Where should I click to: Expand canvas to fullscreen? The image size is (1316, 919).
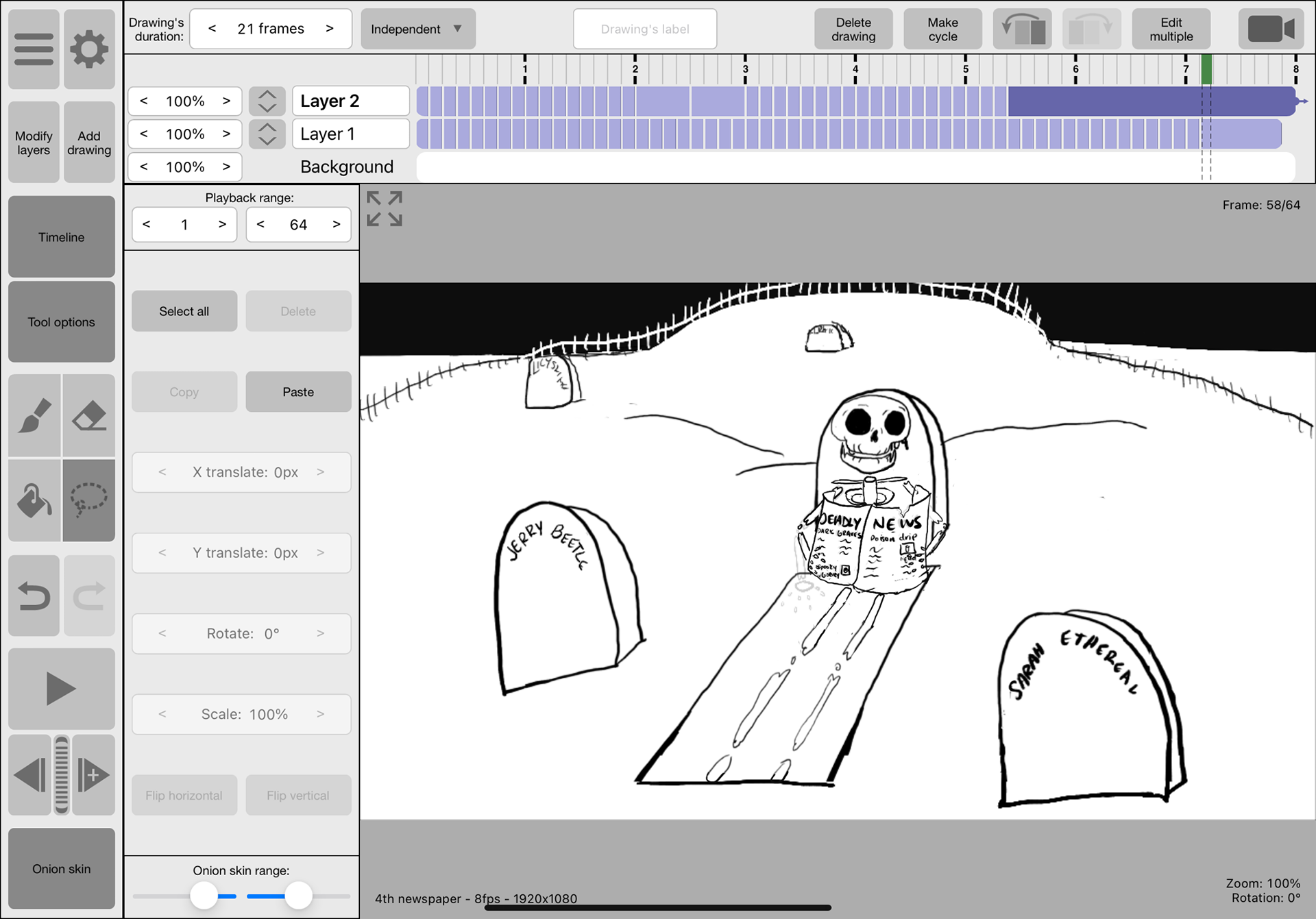pyautogui.click(x=384, y=208)
